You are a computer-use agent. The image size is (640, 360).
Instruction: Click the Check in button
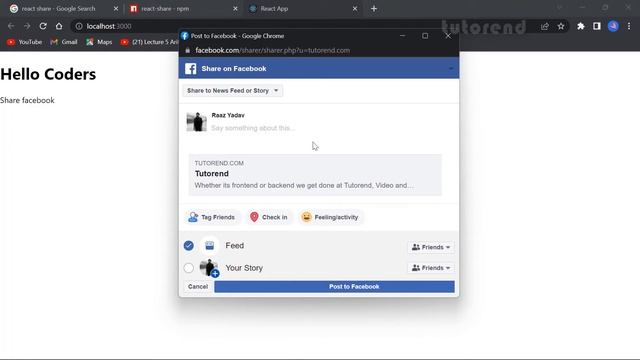pos(269,217)
